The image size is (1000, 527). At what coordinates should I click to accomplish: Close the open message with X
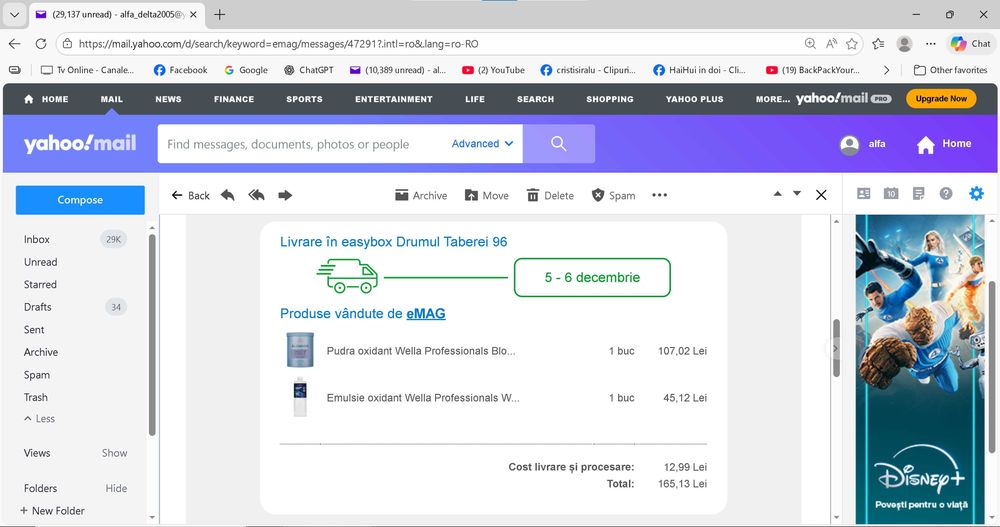pos(821,195)
